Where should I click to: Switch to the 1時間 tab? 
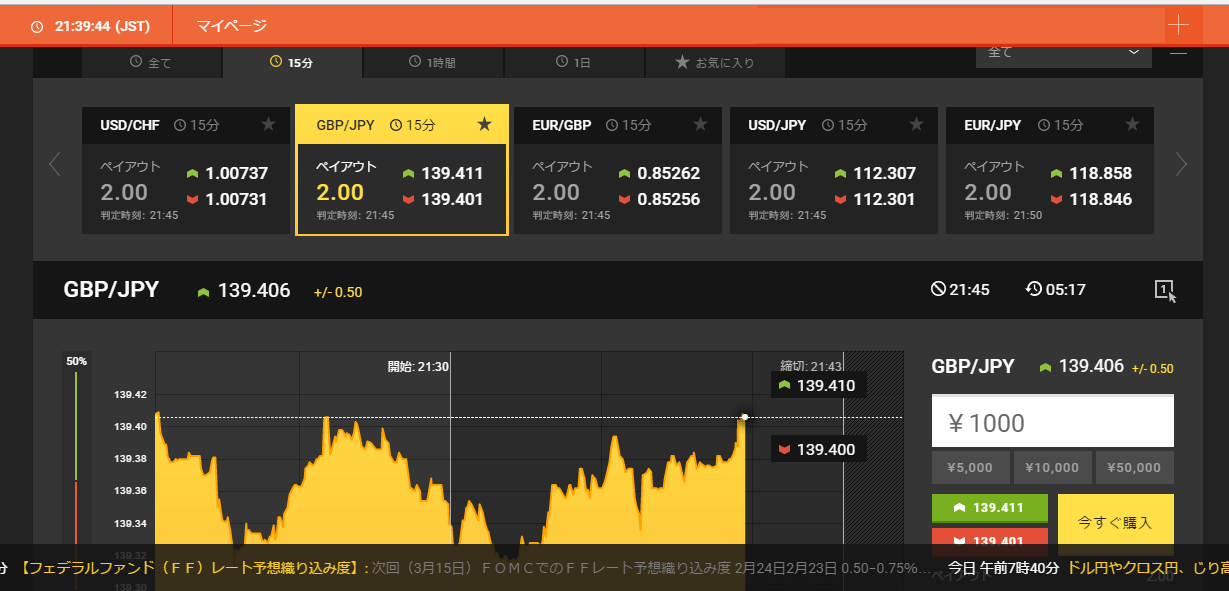(x=432, y=62)
